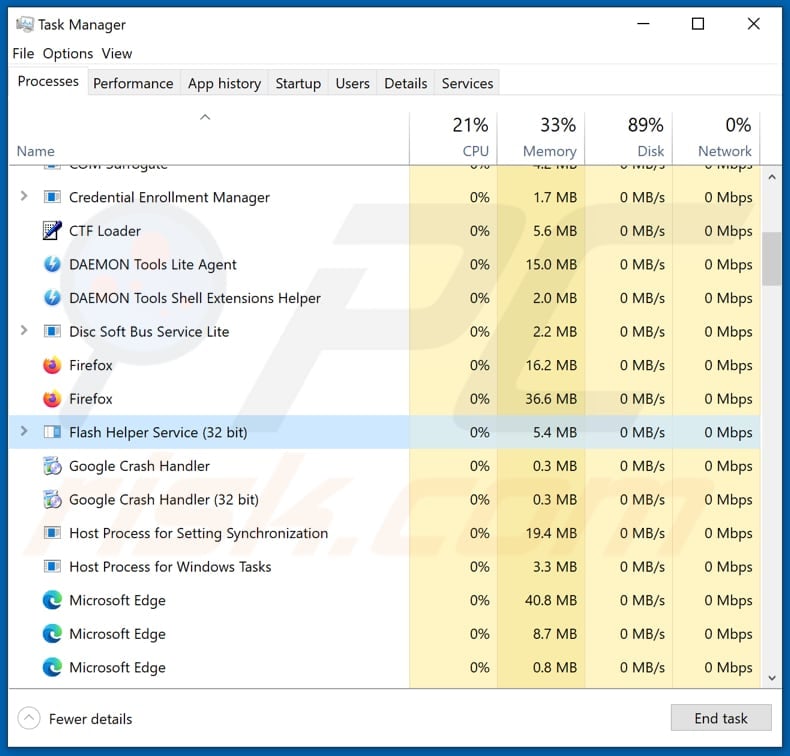
Task: Collapse view with the Fewer details button
Action: 76,718
